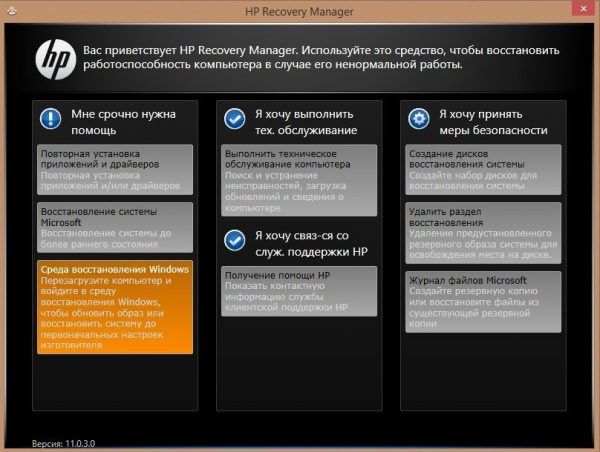
Task: Click the 'HP Recovery Manager' window title
Action: [x=299, y=12]
